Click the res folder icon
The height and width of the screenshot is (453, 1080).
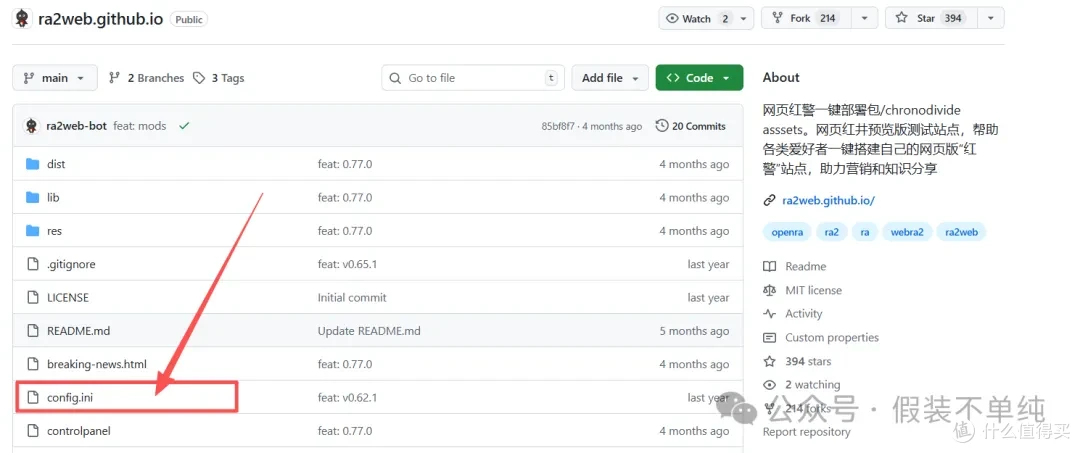tap(32, 231)
